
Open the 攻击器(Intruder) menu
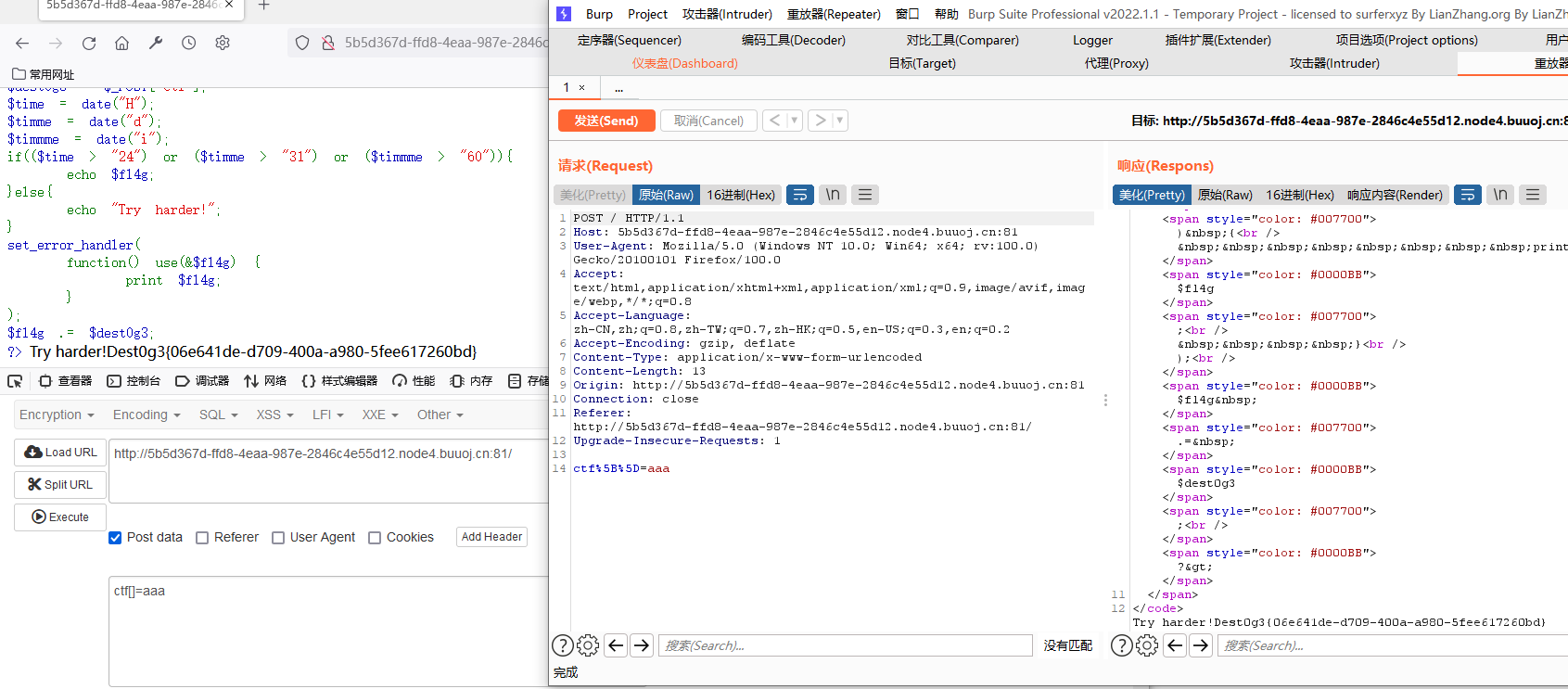point(727,14)
